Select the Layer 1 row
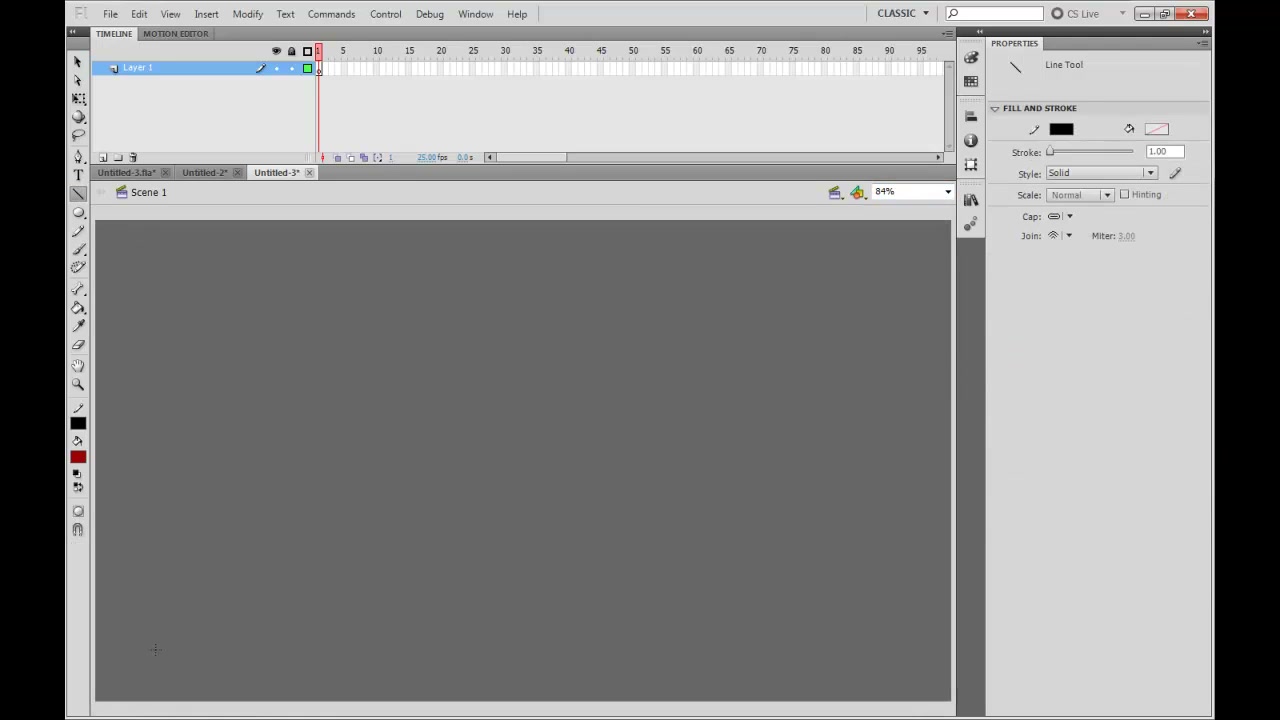 [x=204, y=68]
